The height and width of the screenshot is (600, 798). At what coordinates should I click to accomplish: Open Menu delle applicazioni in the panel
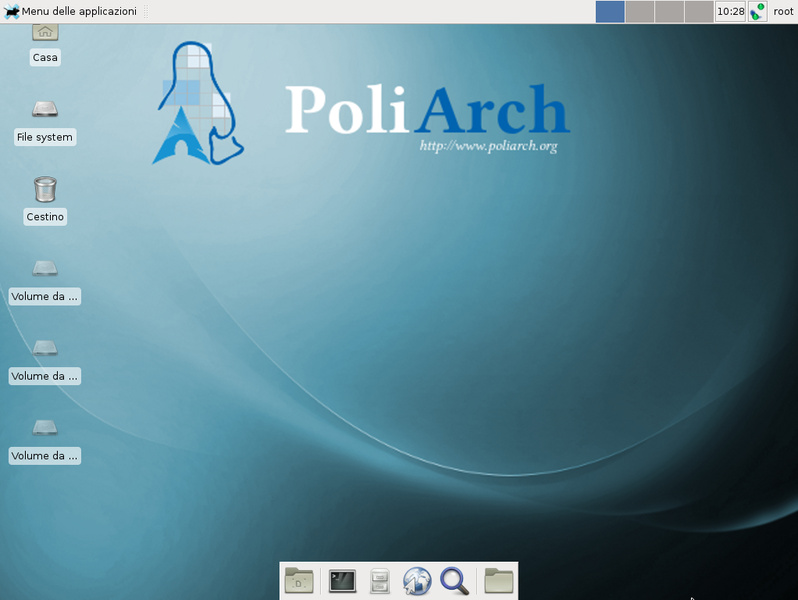(70, 11)
